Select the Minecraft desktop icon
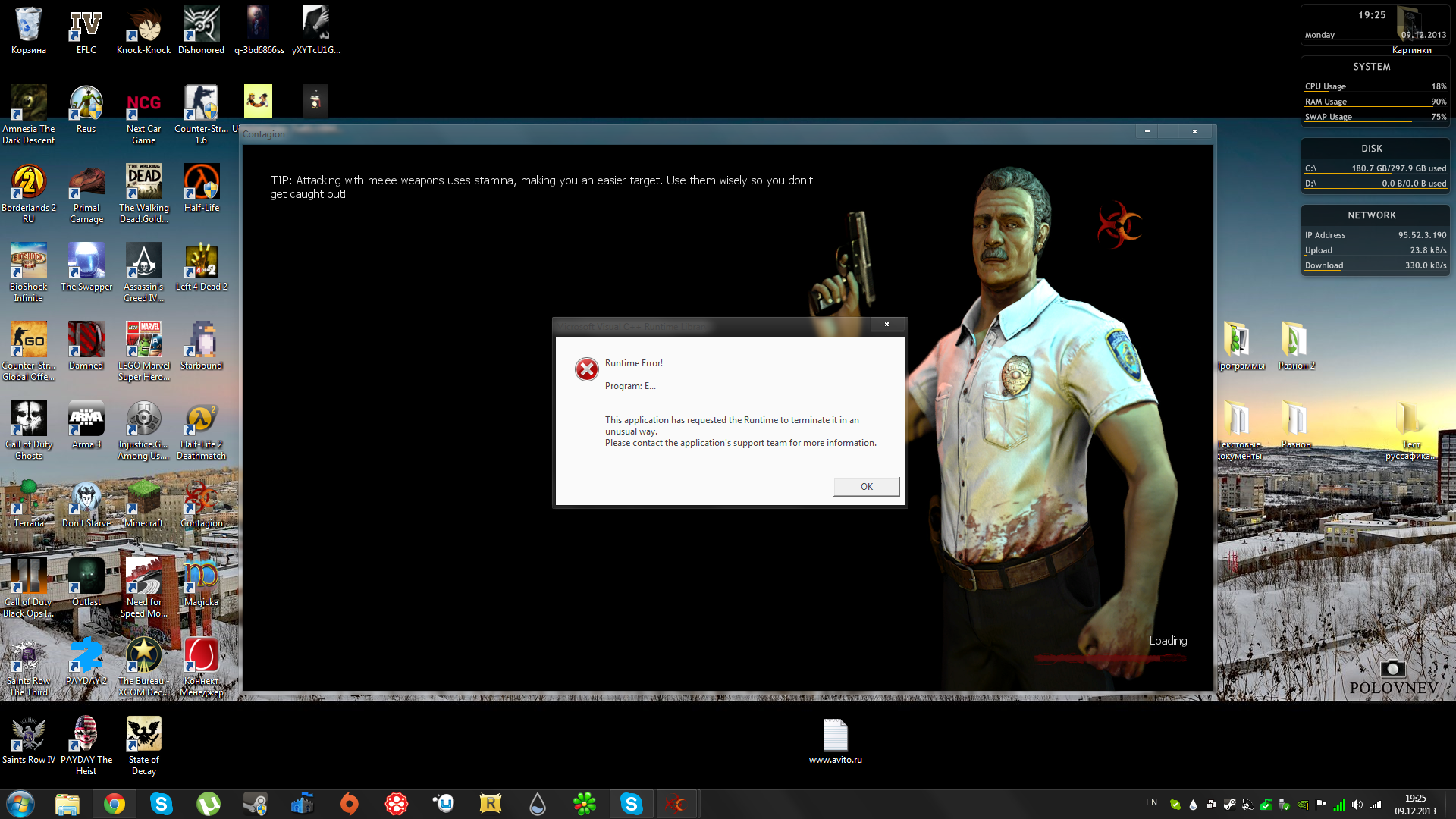The height and width of the screenshot is (819, 1456). (144, 504)
